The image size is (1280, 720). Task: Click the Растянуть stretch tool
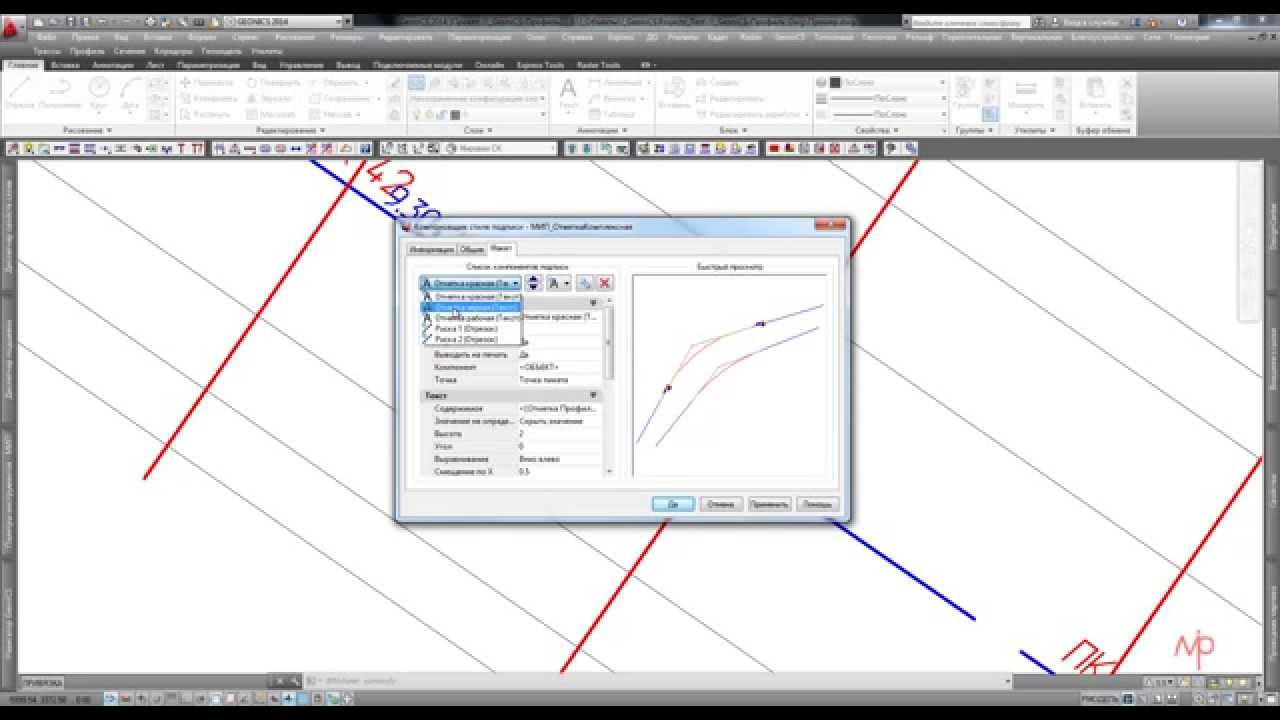click(207, 114)
